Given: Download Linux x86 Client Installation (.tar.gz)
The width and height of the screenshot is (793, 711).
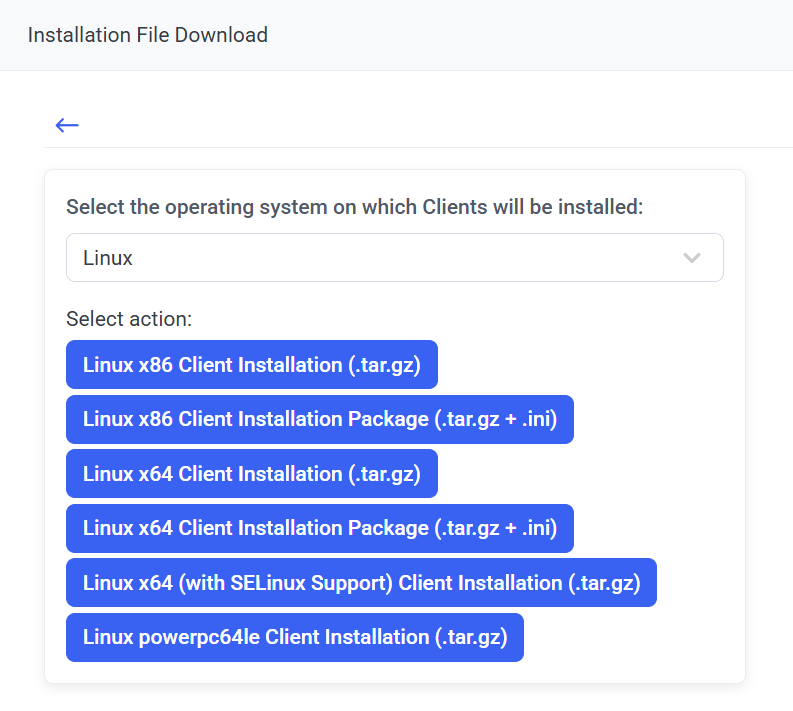Looking at the screenshot, I should tap(251, 365).
